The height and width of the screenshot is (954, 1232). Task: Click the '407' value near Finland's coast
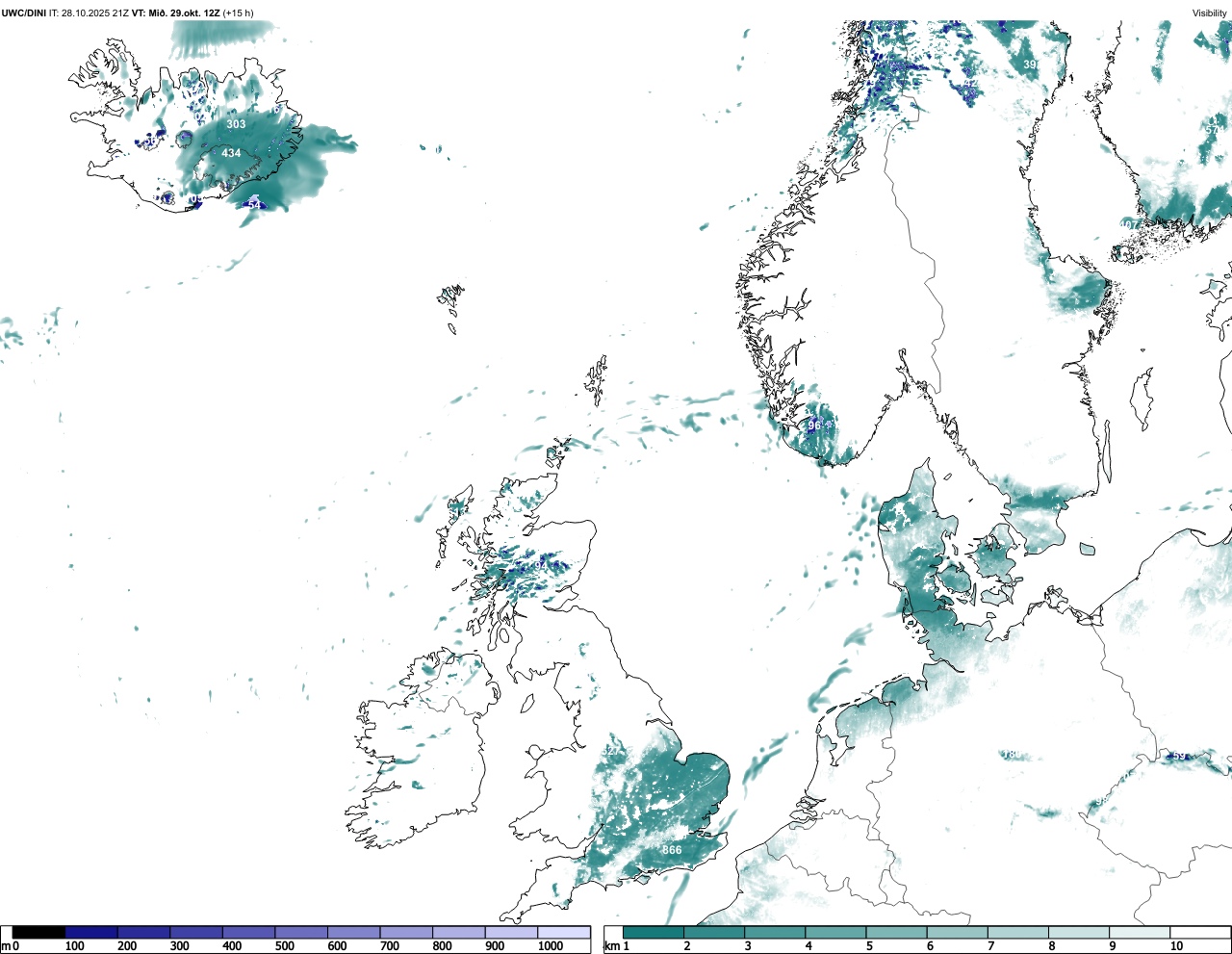[x=1128, y=224]
